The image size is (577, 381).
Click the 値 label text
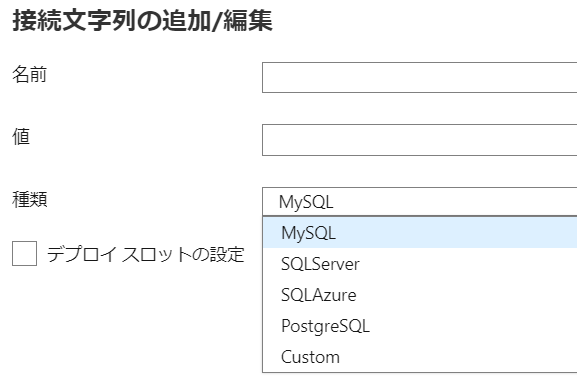pyautogui.click(x=21, y=137)
